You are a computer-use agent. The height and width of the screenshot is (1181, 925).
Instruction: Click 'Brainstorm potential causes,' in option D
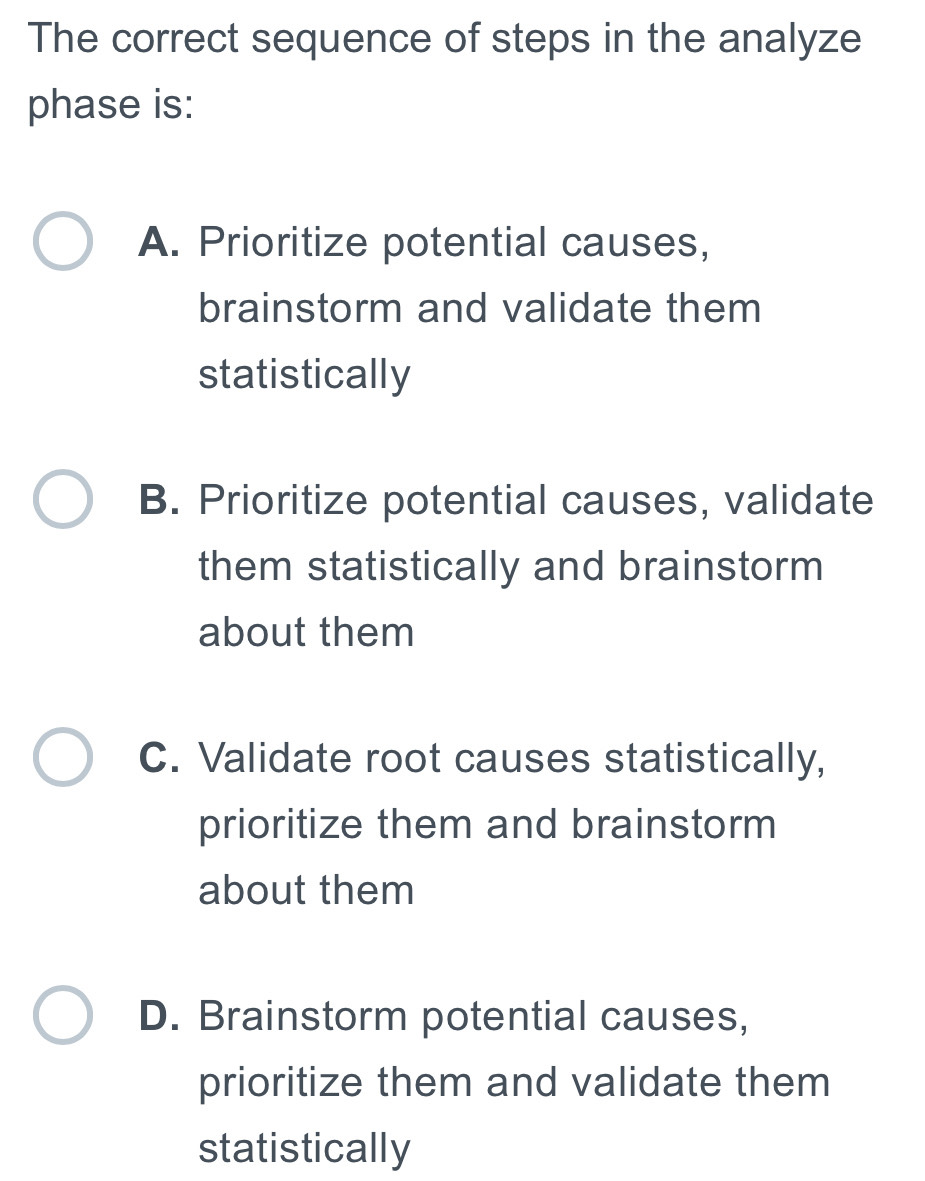[473, 1016]
